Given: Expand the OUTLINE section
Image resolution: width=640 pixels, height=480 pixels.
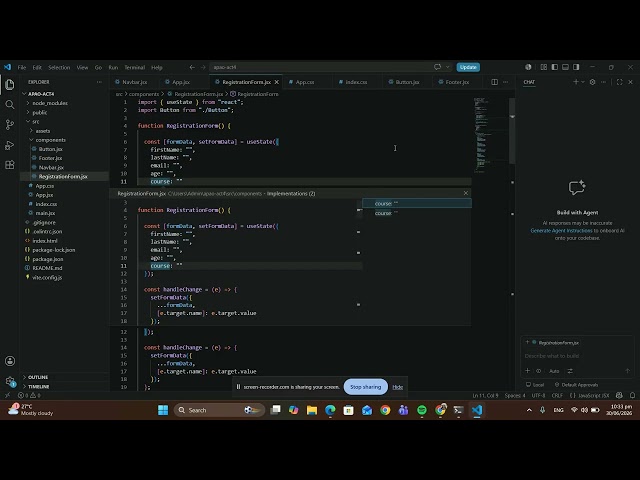Looking at the screenshot, I should [x=38, y=377].
